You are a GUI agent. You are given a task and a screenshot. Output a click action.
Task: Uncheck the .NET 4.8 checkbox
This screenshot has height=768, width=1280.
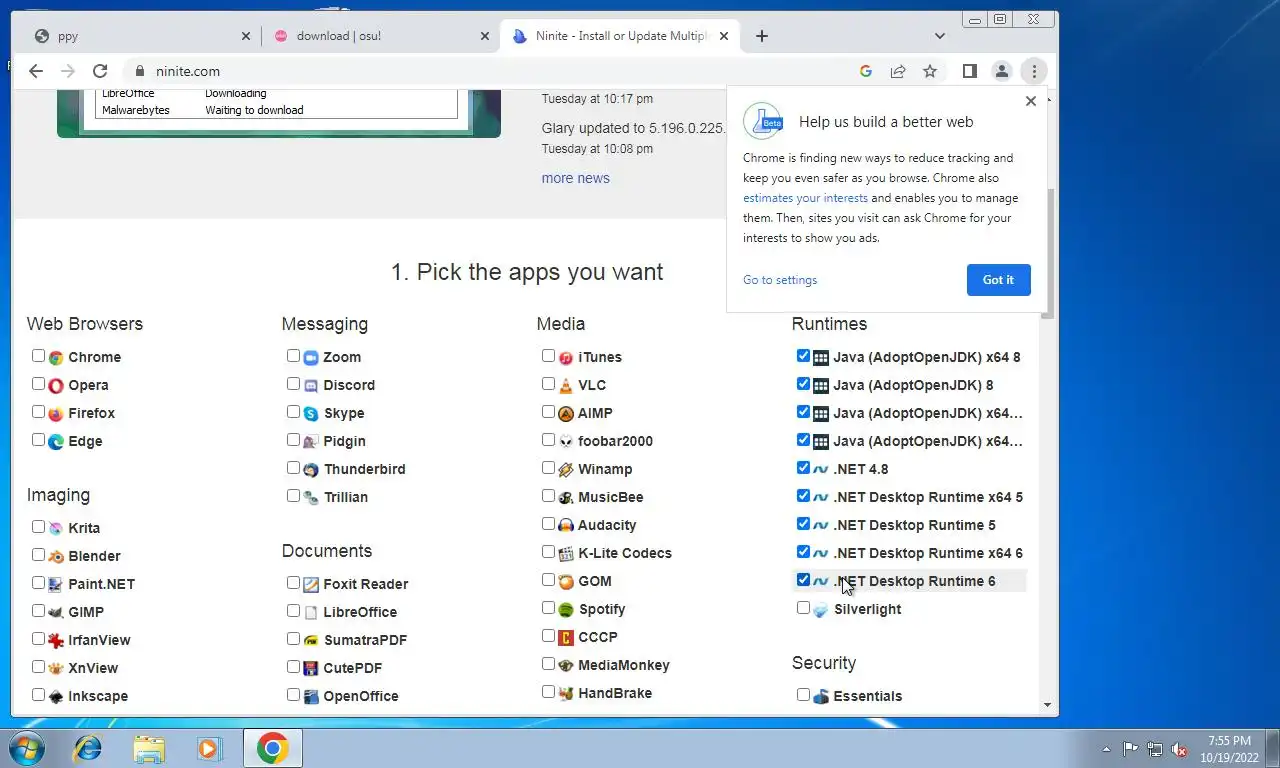(803, 468)
